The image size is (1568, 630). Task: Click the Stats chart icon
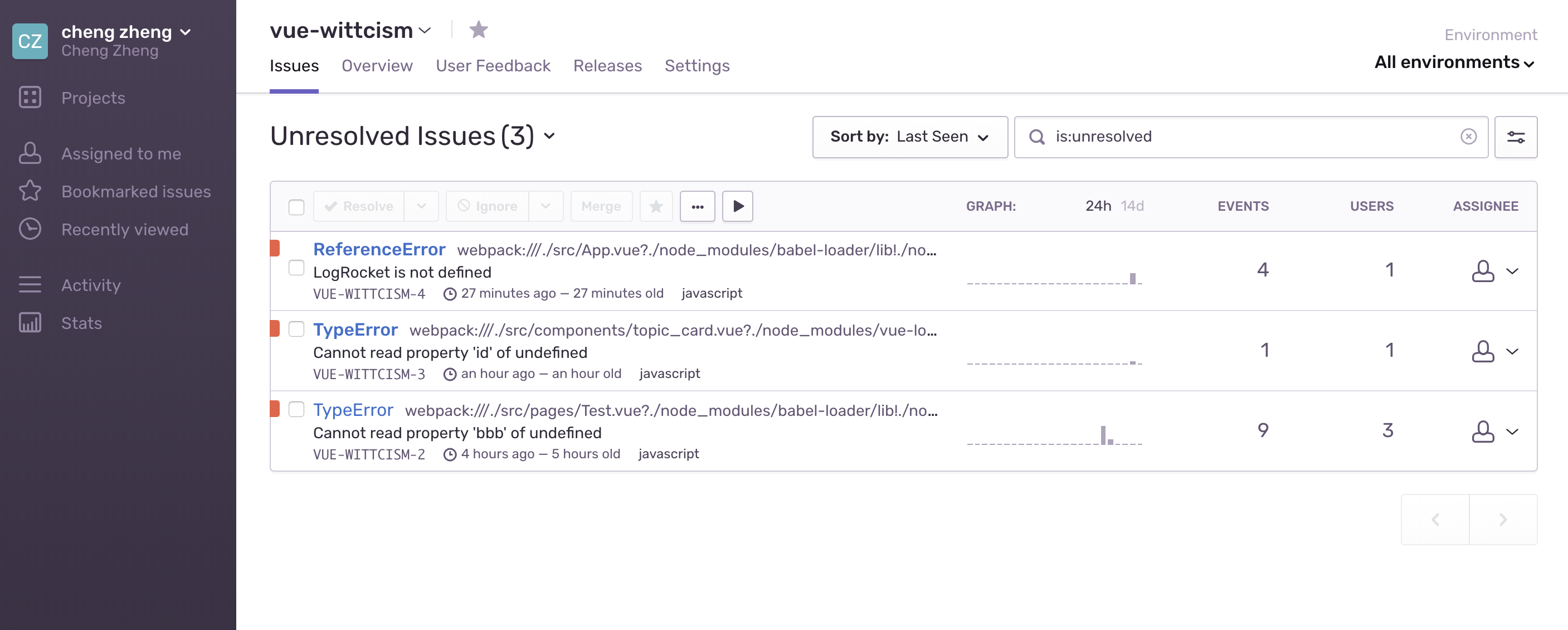tap(30, 322)
